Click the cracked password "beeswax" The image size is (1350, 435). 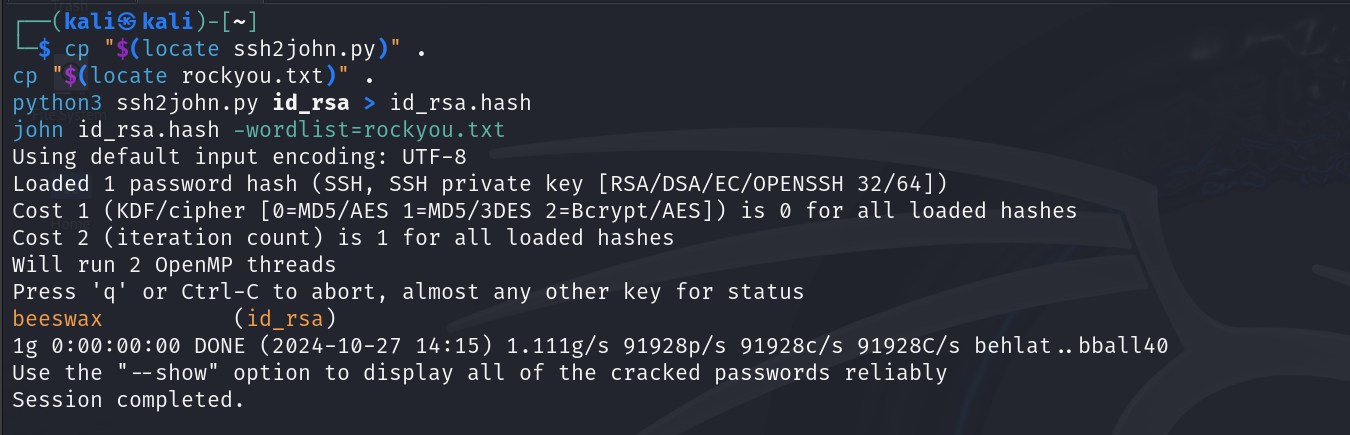click(x=58, y=319)
